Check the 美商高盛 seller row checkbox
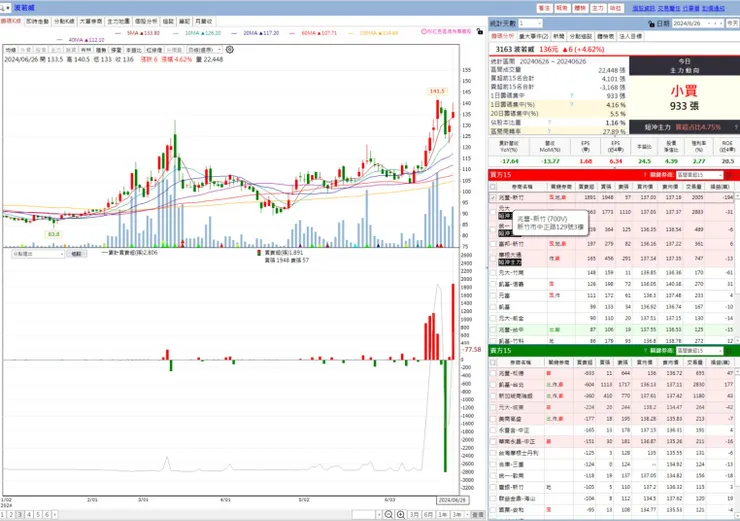This screenshot has width=740, height=521. point(493,419)
